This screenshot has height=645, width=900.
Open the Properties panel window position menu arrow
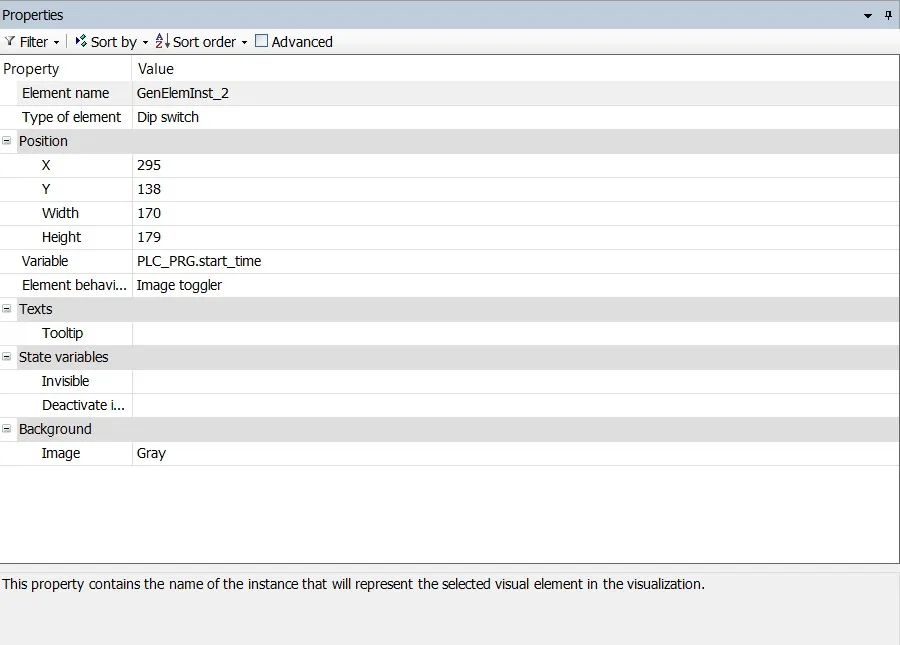pos(868,16)
